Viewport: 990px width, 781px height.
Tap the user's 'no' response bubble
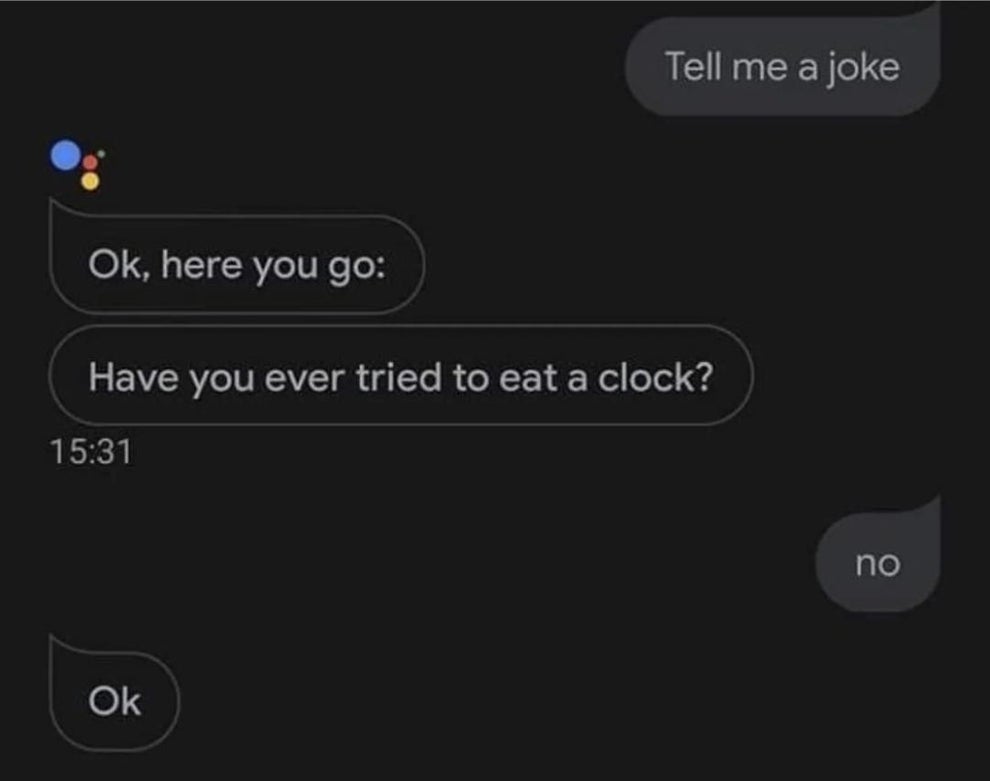pyautogui.click(x=876, y=563)
